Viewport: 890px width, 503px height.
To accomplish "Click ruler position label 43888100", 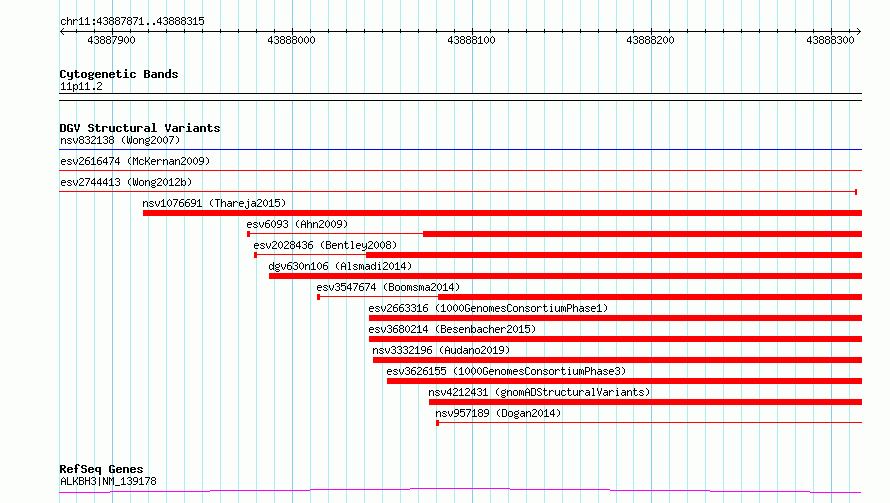I will [x=471, y=40].
